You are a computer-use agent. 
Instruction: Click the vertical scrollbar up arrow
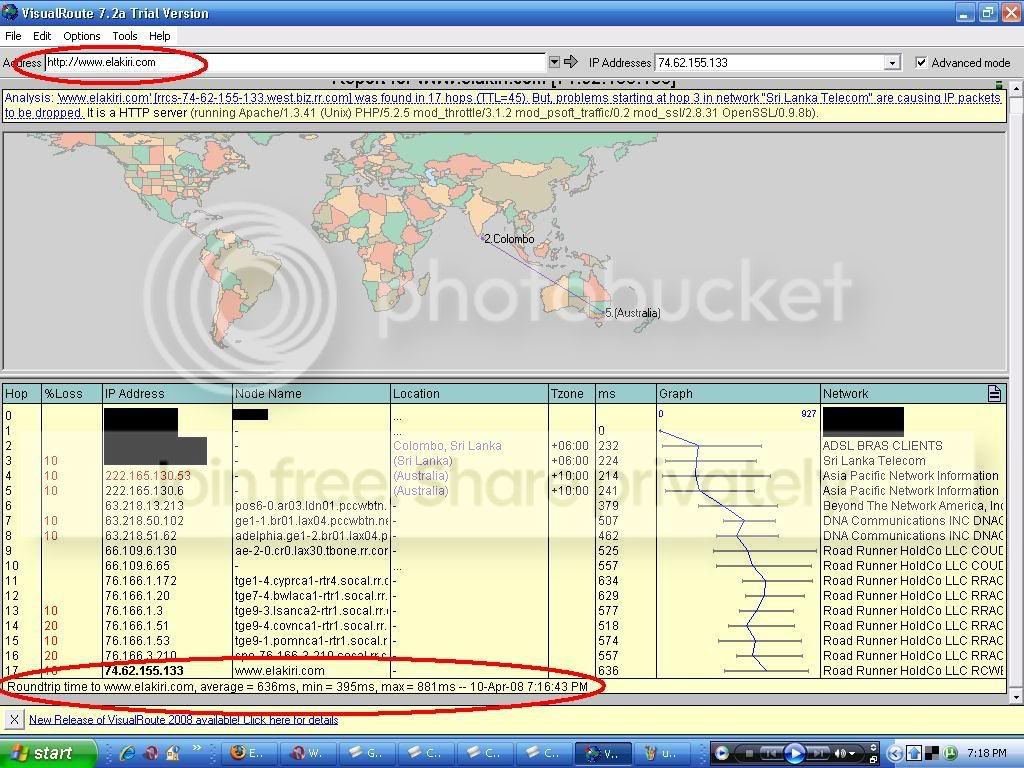1016,88
